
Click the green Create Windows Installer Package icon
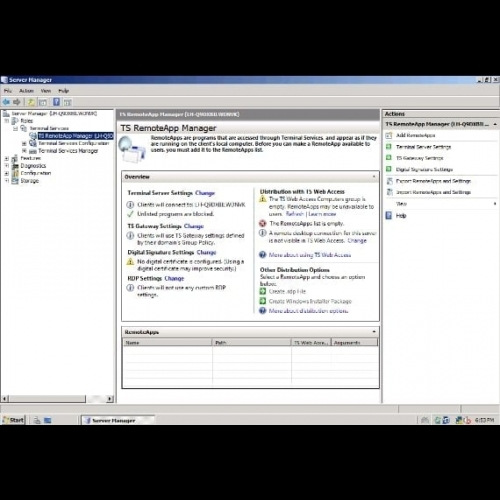click(x=263, y=301)
